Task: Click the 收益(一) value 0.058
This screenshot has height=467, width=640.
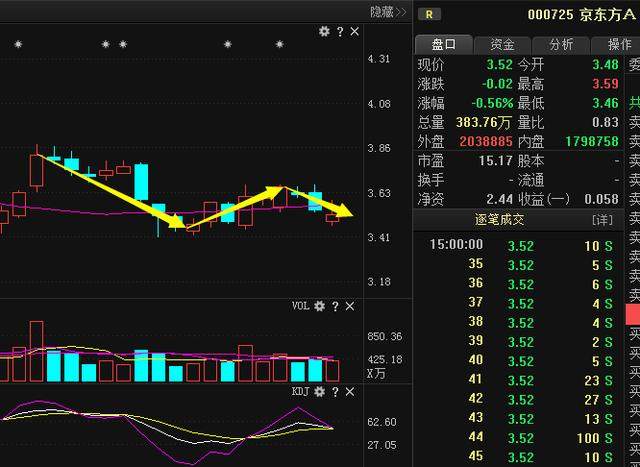Action: click(602, 199)
